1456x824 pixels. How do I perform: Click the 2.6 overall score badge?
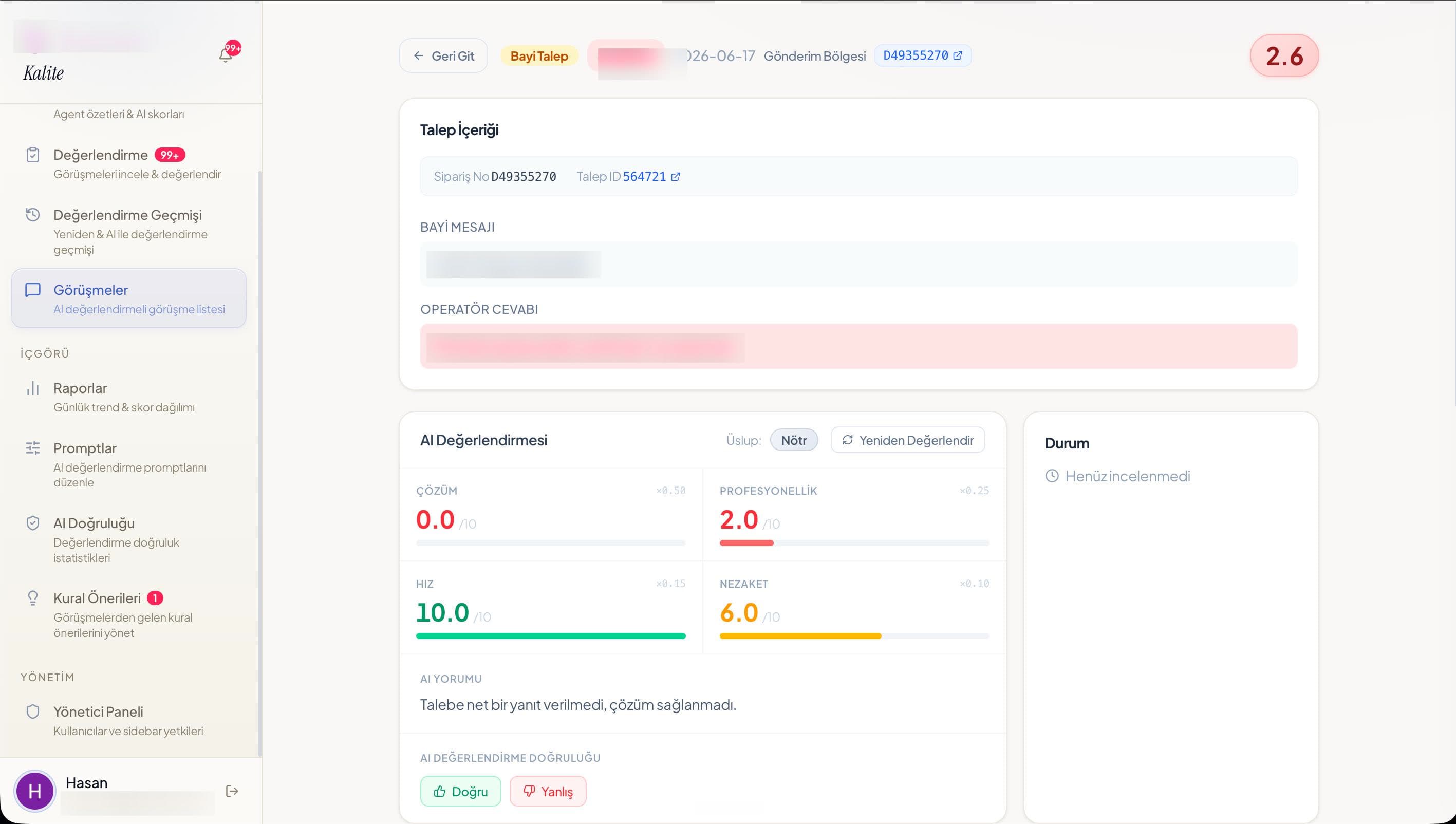pos(1284,55)
